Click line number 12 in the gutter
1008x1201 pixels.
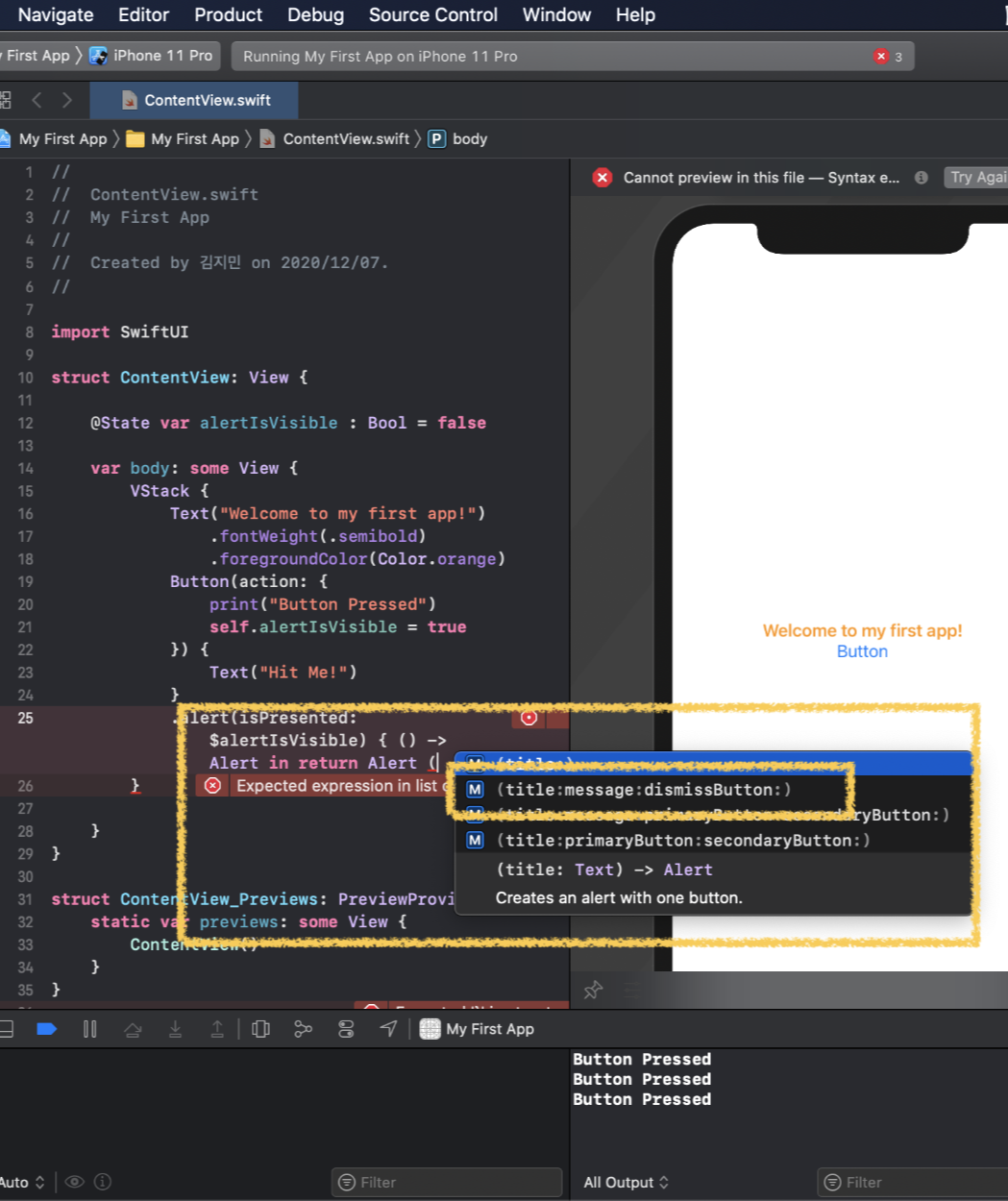point(26,423)
